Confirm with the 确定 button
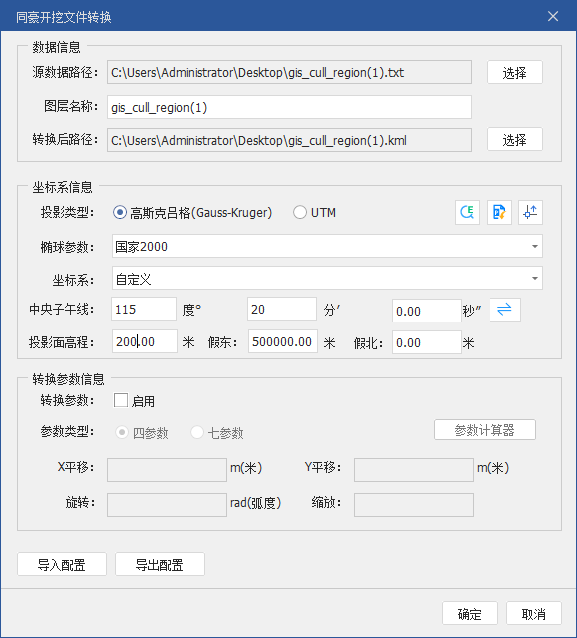This screenshot has width=577, height=638. coord(470,614)
